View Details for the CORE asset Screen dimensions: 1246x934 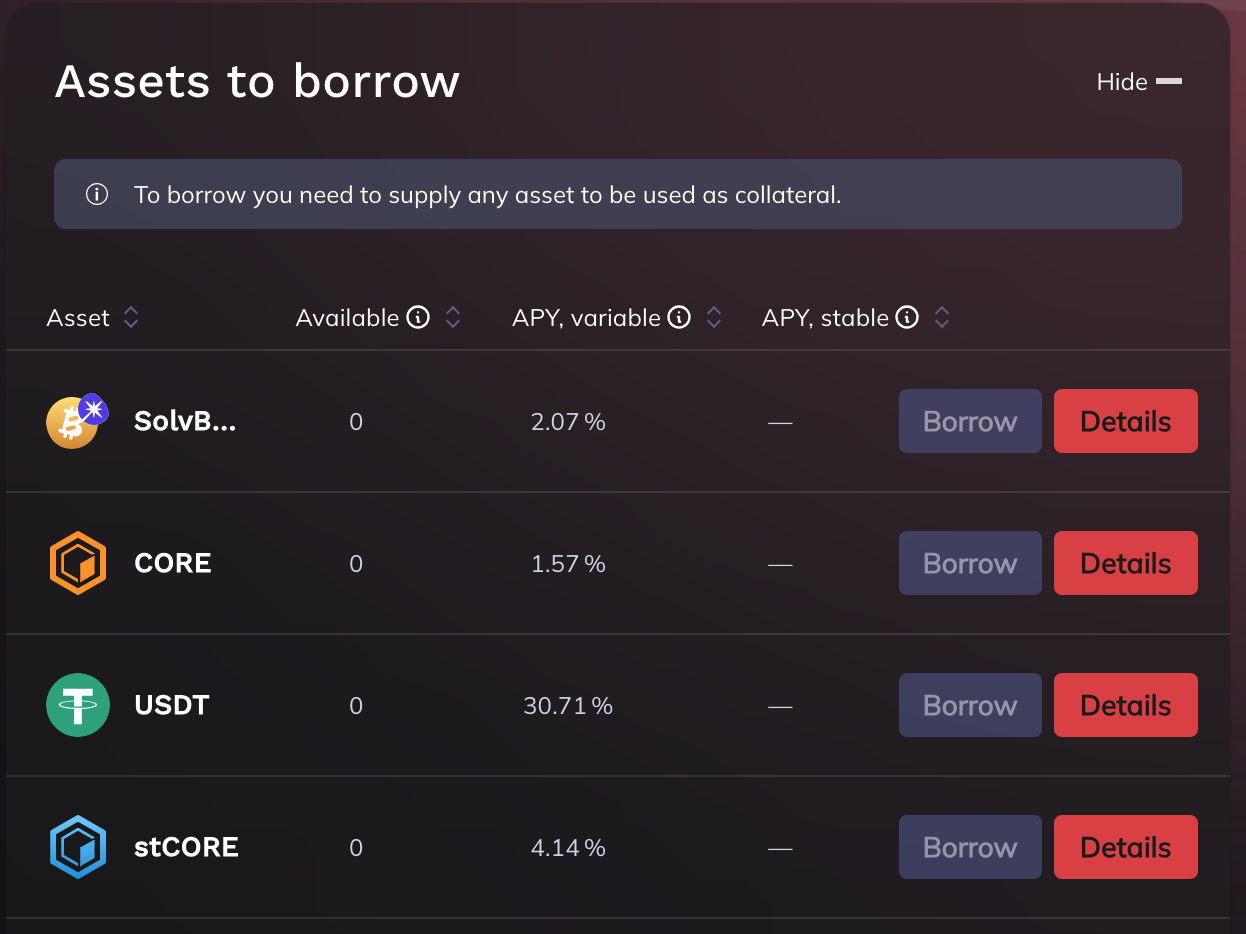(1125, 563)
